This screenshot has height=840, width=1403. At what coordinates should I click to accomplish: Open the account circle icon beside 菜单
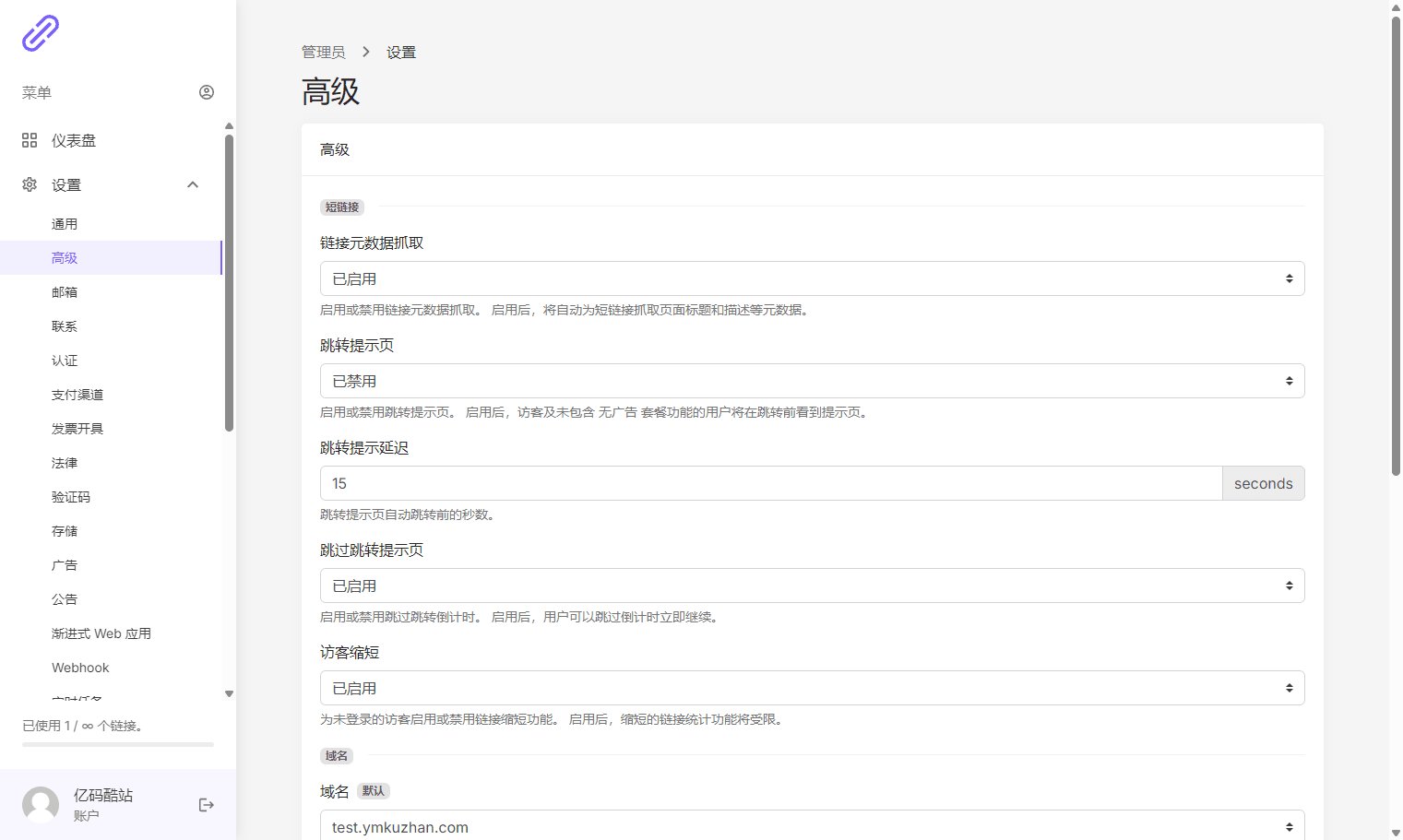[x=207, y=92]
